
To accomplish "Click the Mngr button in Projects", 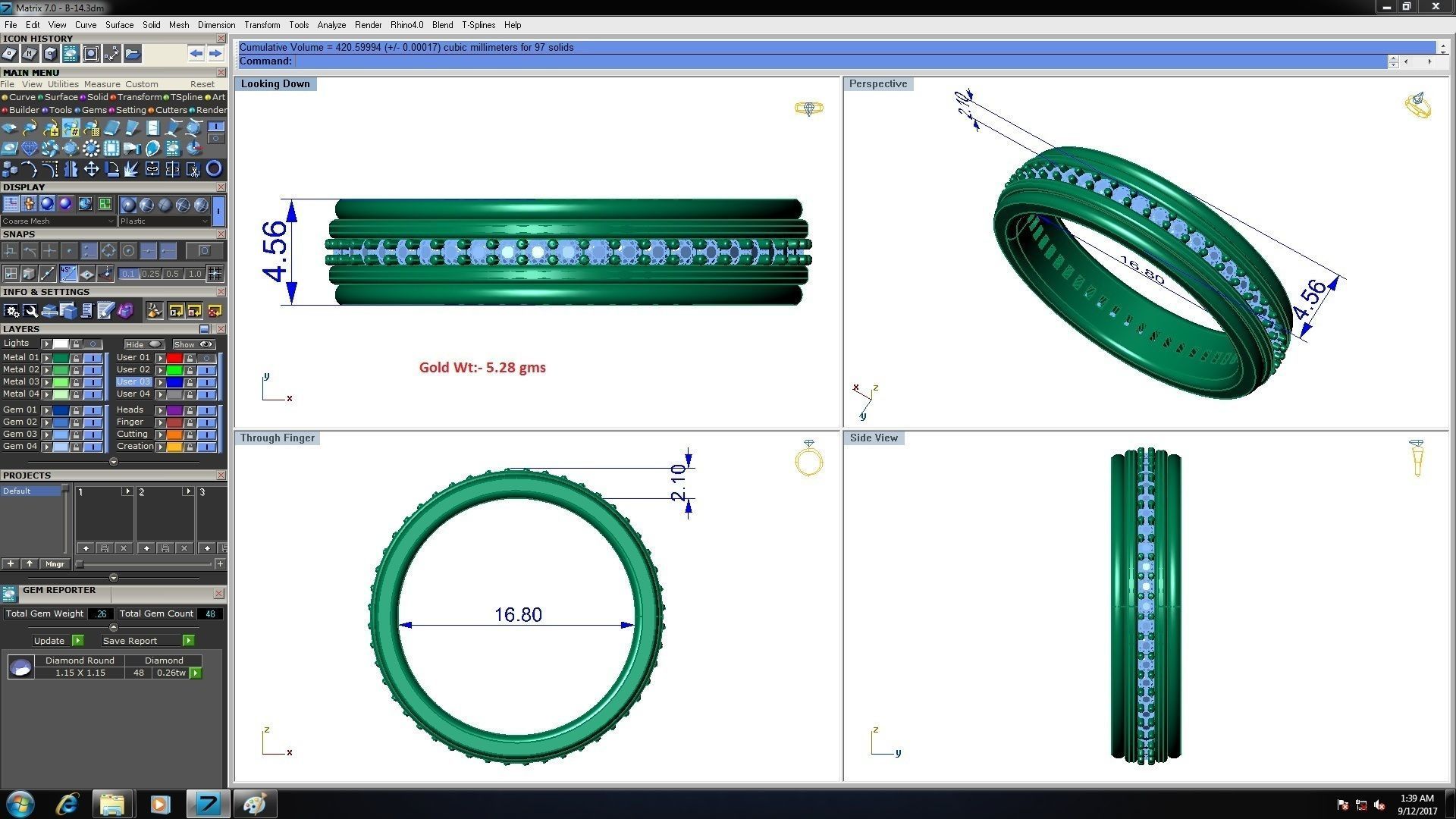I will pos(55,564).
